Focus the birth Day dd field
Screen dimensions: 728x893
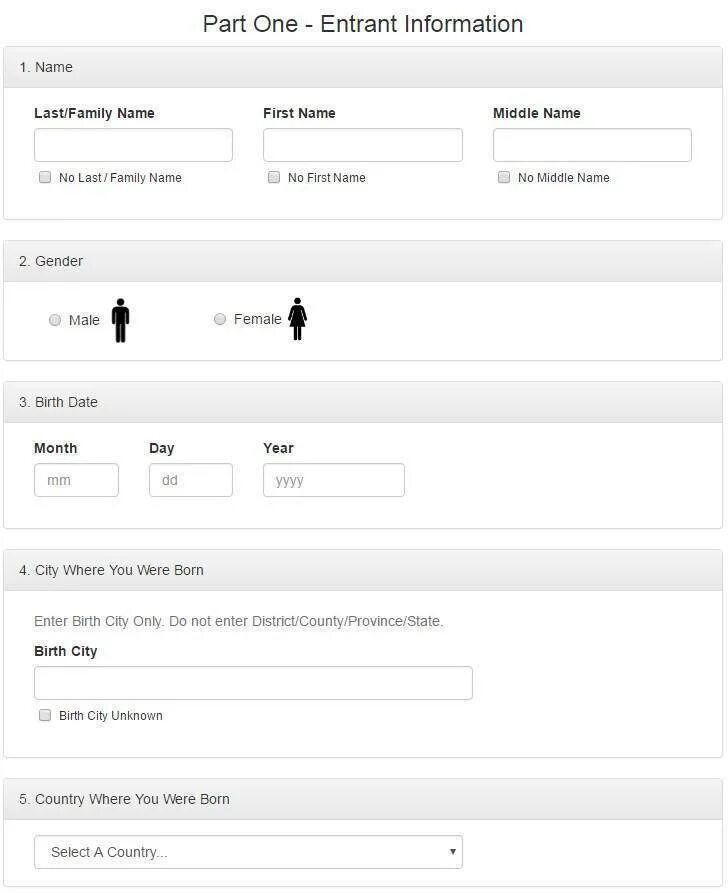point(191,480)
